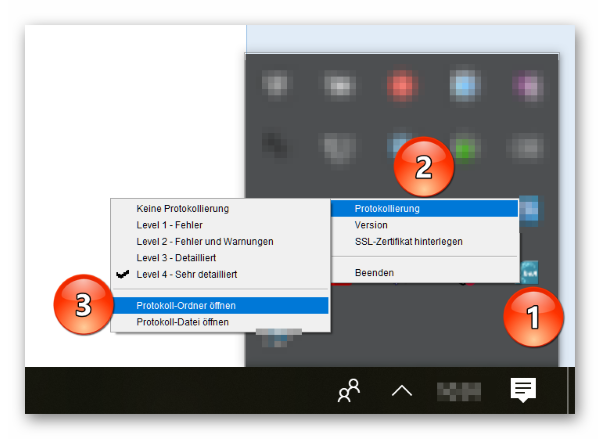600x439 pixels.
Task: Open the Action Center notification icon
Action: point(522,390)
